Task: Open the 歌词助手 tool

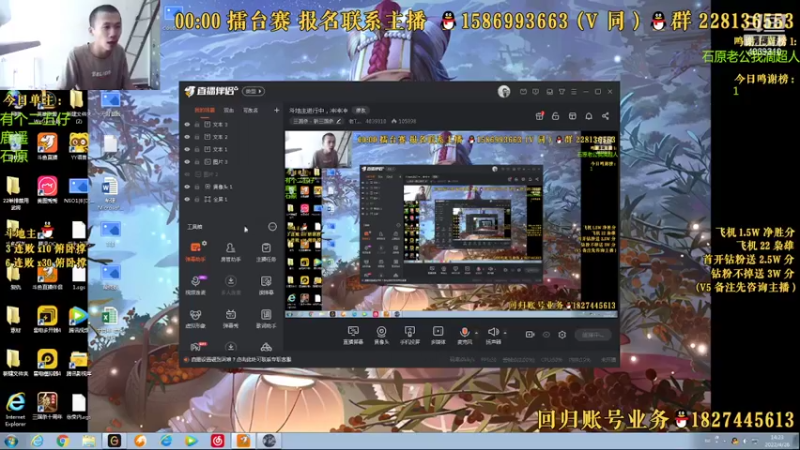Action: tap(266, 318)
